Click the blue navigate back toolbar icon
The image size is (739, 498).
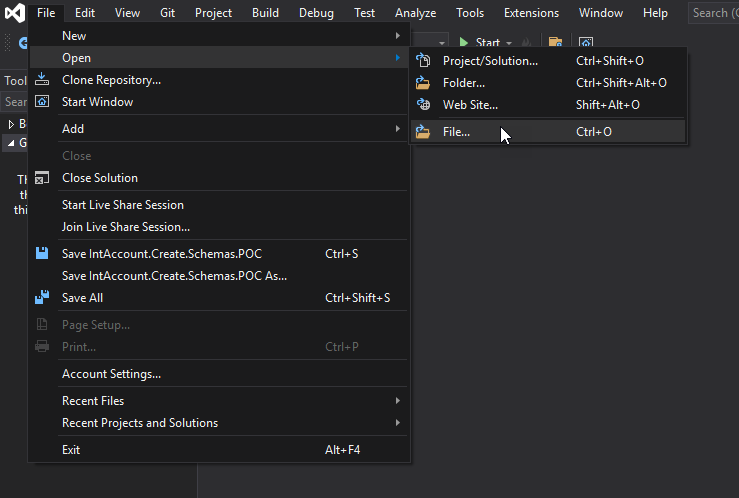23,43
